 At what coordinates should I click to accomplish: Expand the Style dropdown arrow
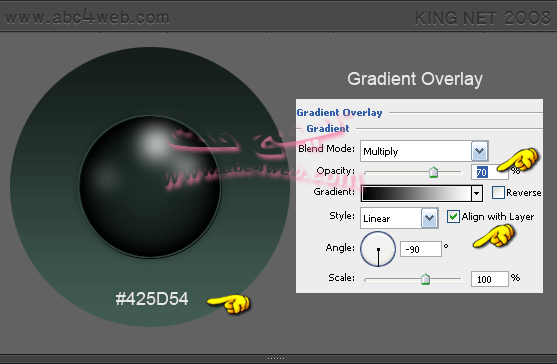click(429, 218)
